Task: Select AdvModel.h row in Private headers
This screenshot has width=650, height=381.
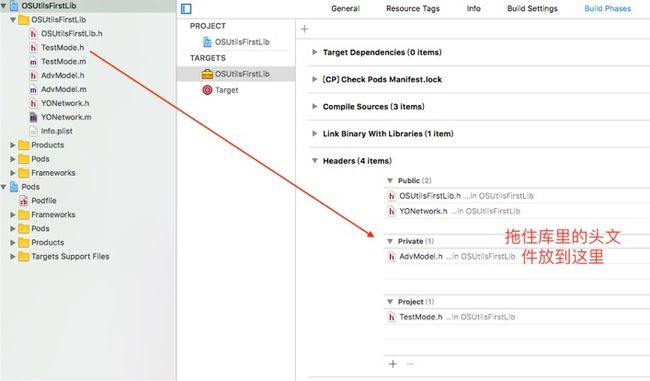Action: pos(517,257)
